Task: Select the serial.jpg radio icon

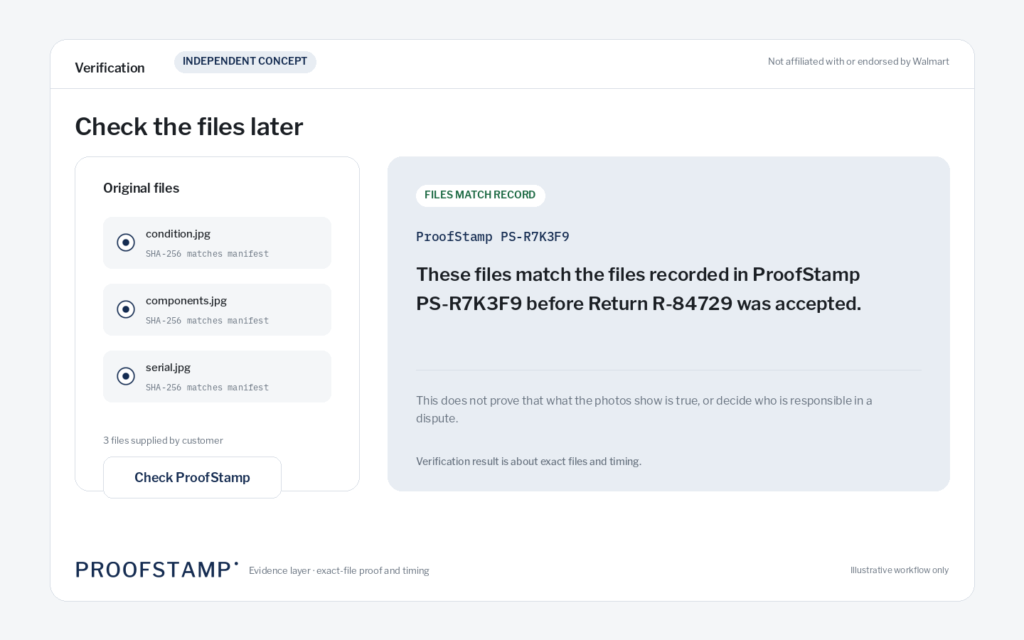Action: pos(125,376)
